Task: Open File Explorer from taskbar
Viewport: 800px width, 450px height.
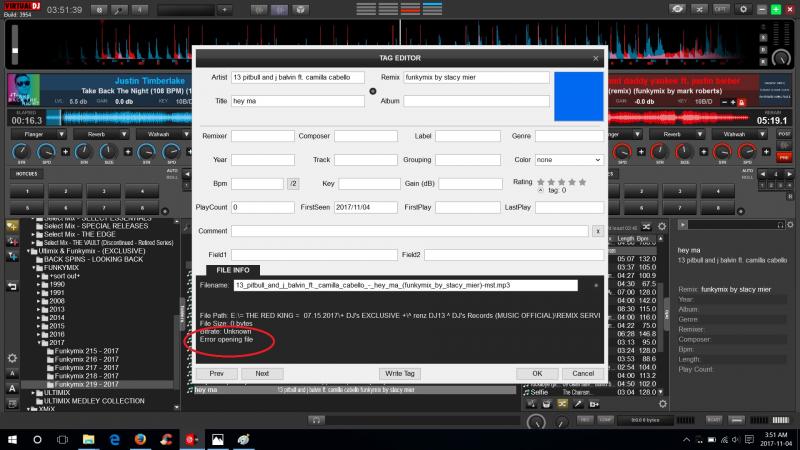Action: point(88,439)
